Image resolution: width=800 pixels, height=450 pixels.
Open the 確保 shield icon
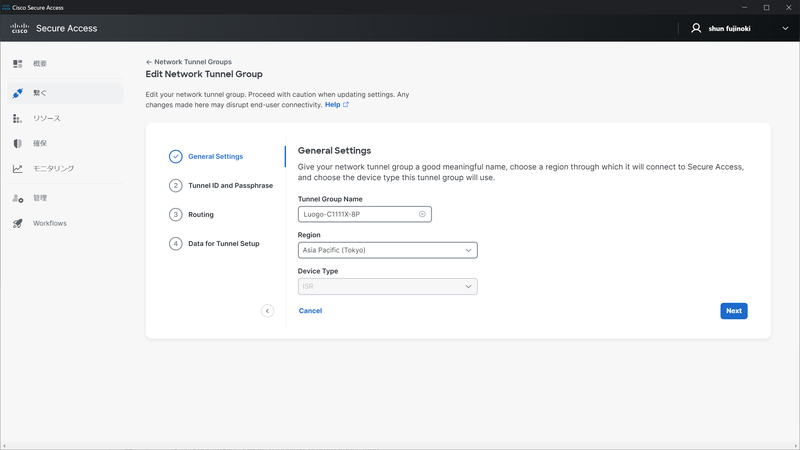(x=18, y=143)
